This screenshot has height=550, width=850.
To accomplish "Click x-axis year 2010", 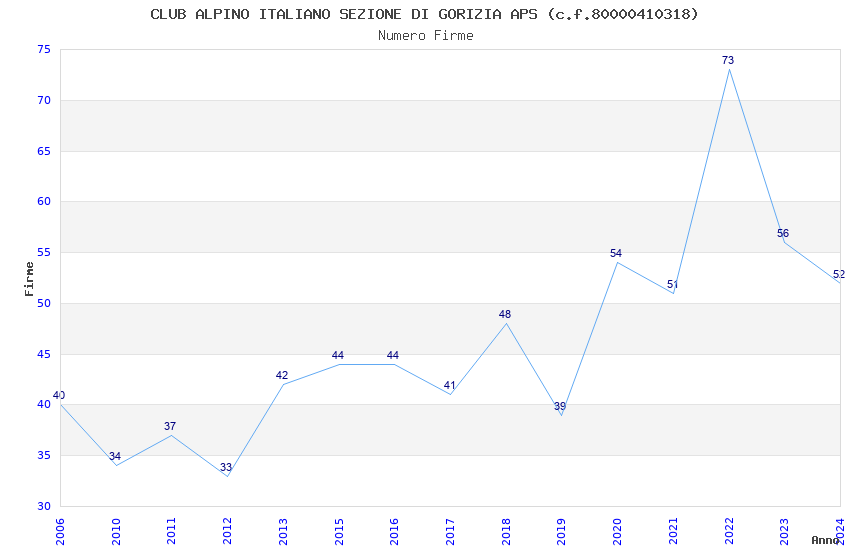I will click(115, 531).
